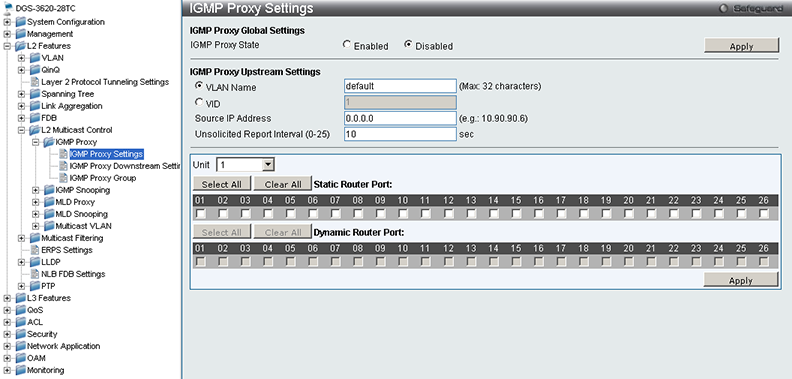Expand the Multicast Filtering node
Screen dimensions: 792x379
[x=21, y=238]
